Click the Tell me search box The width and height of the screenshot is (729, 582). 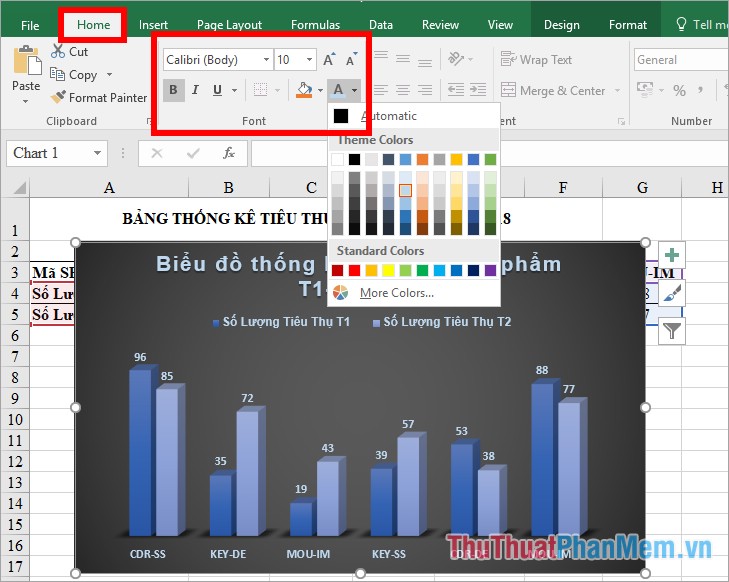(x=702, y=24)
